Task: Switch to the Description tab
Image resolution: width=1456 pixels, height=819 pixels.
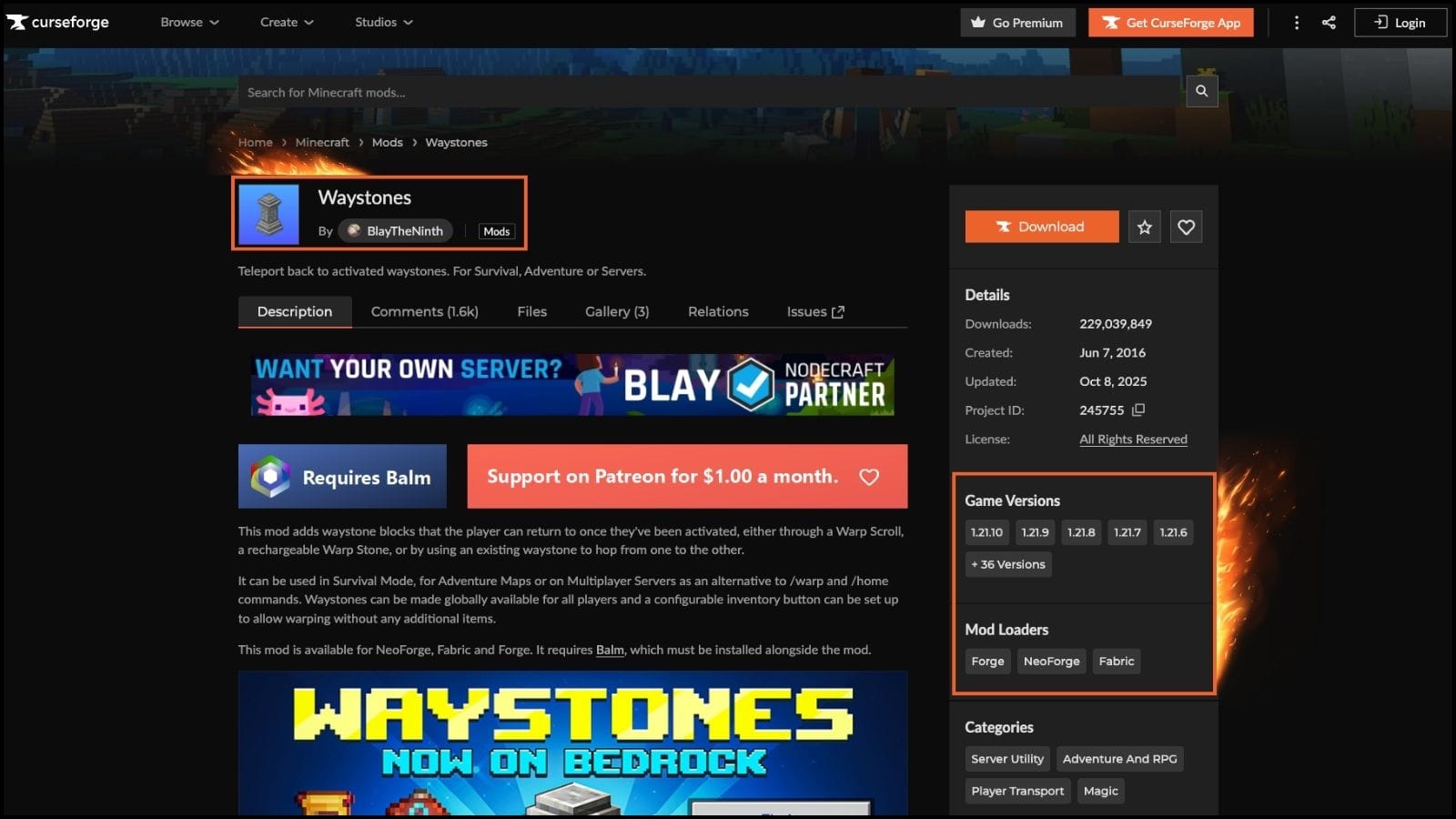Action: (x=295, y=312)
